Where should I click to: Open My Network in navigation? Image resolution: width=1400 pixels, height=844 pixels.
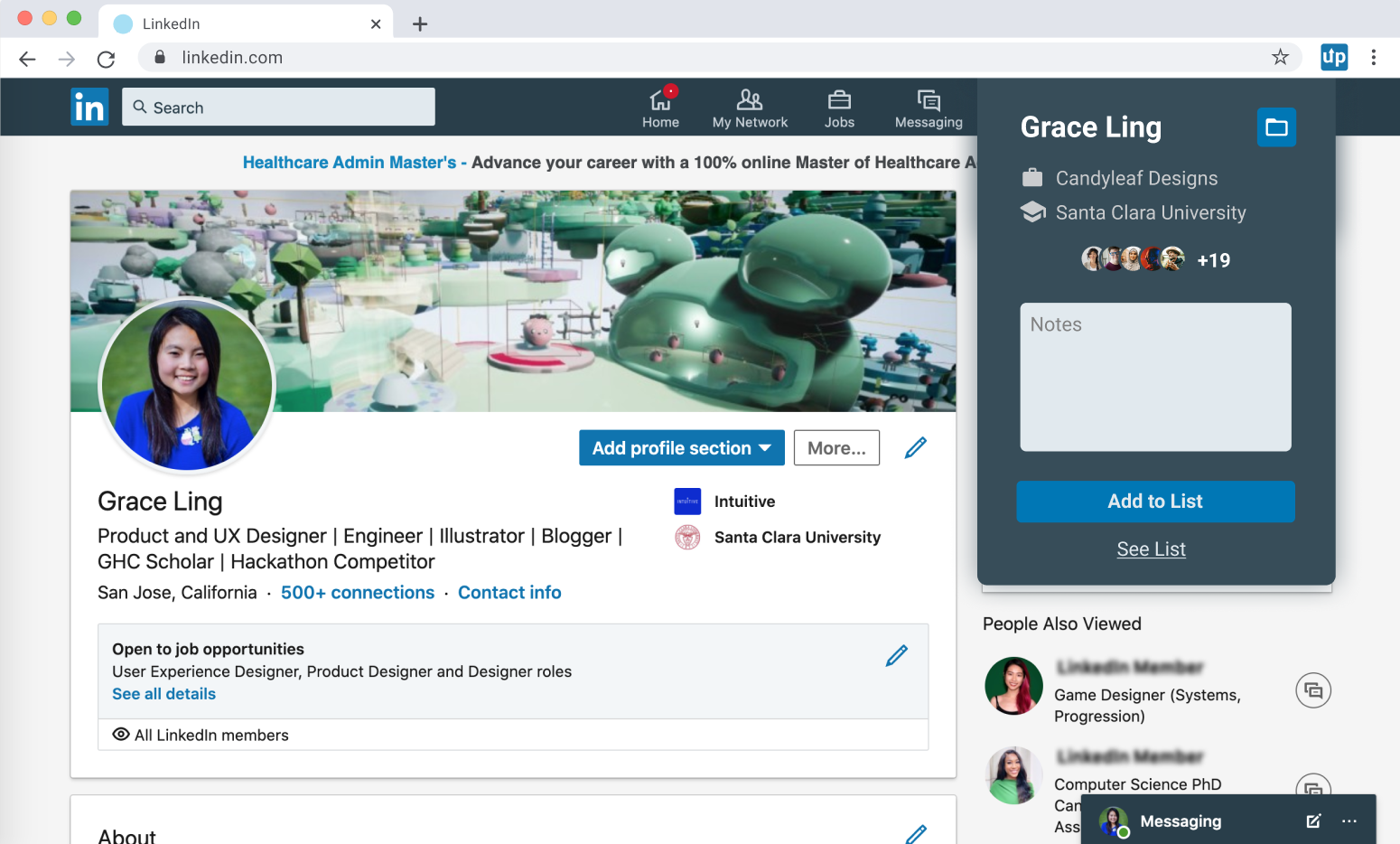(750, 108)
